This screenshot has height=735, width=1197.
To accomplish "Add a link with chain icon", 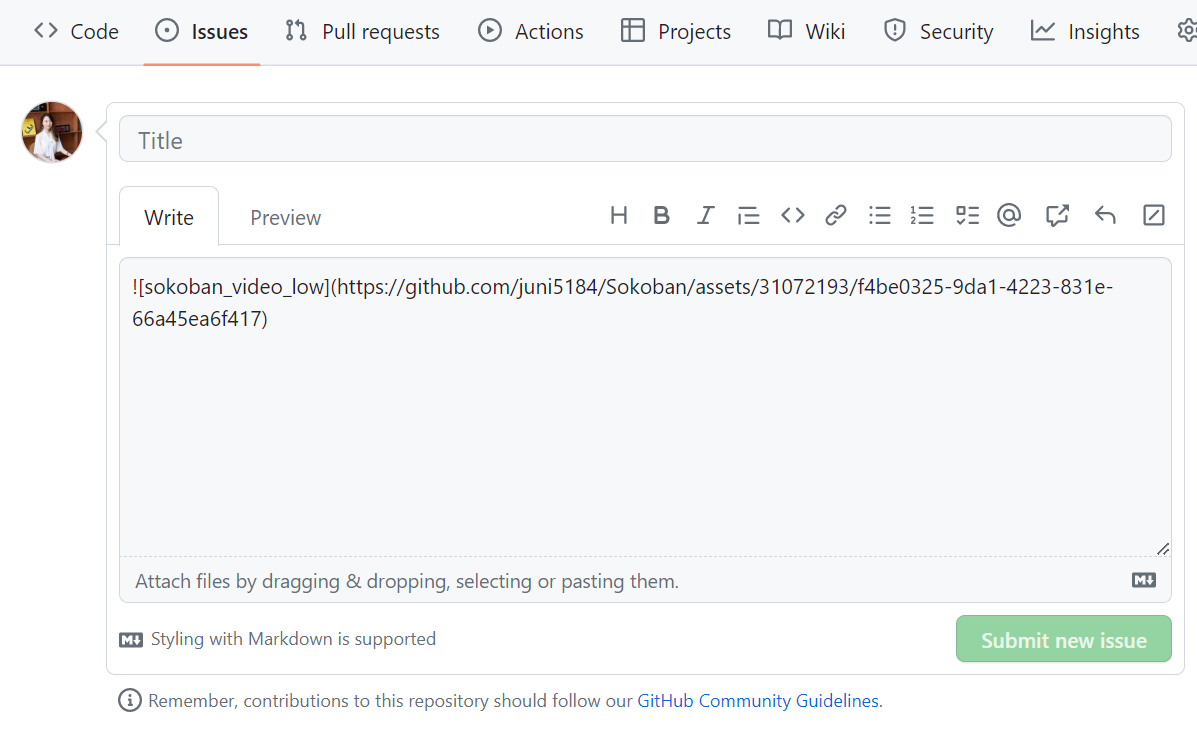I will coord(836,216).
